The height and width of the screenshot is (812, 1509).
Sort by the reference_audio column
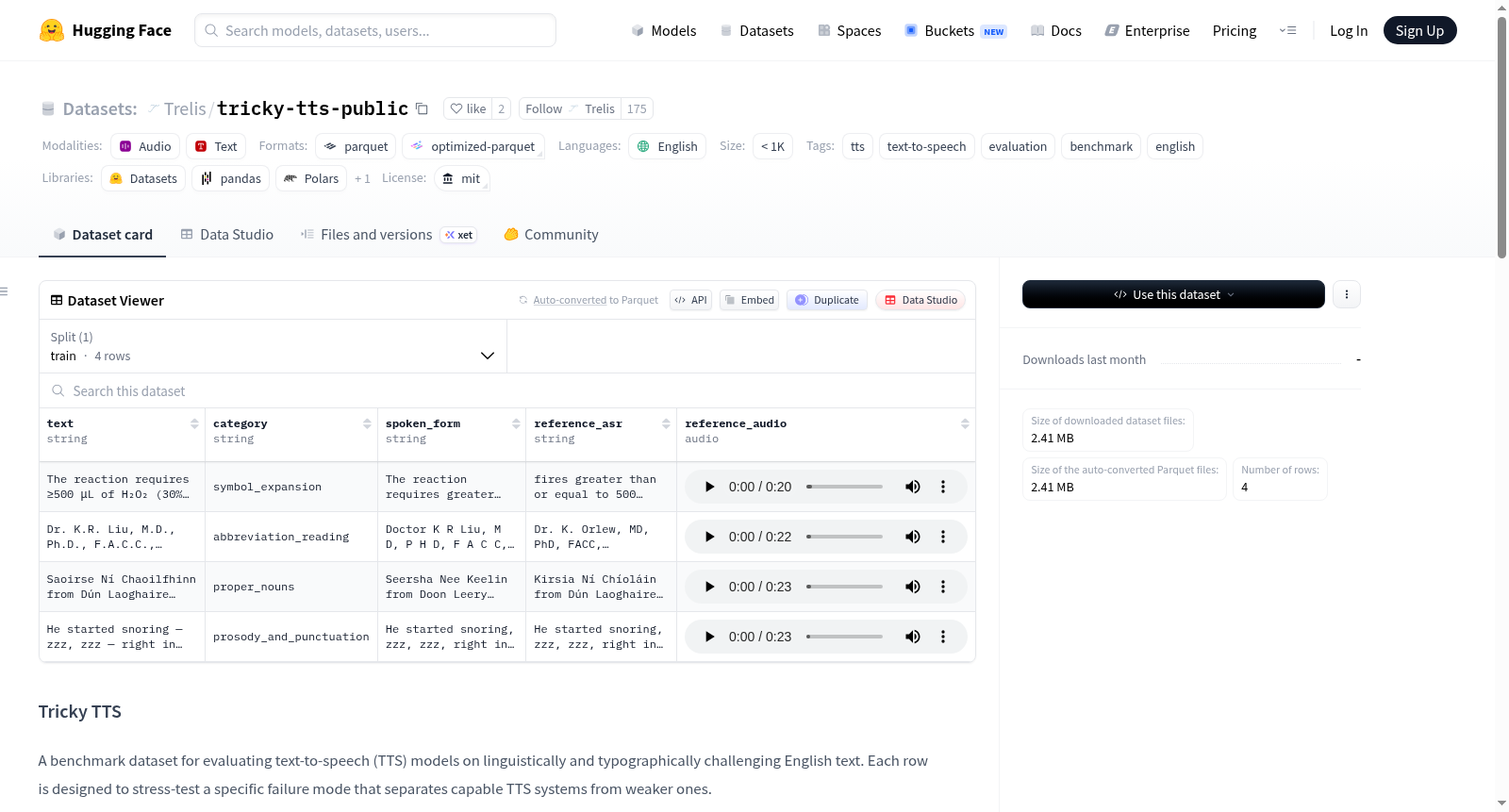tap(965, 423)
